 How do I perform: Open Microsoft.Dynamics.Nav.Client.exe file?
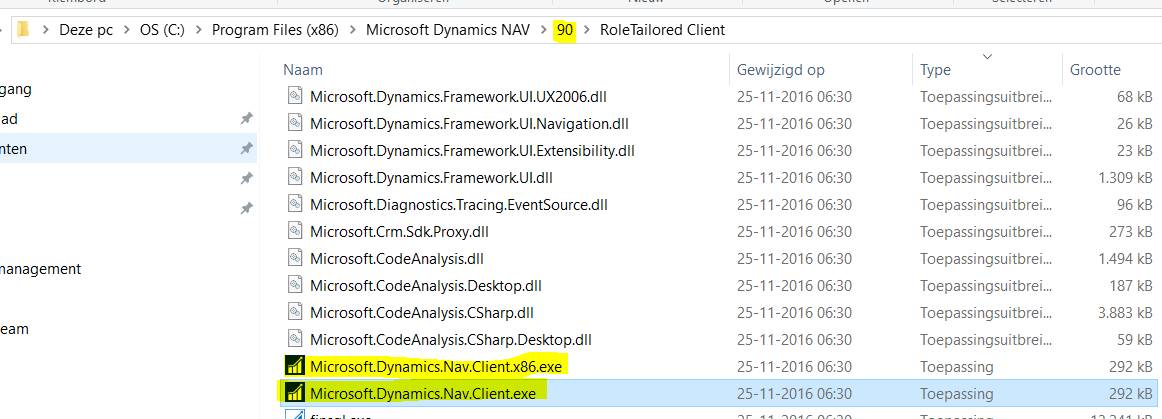pyautogui.click(x=422, y=393)
